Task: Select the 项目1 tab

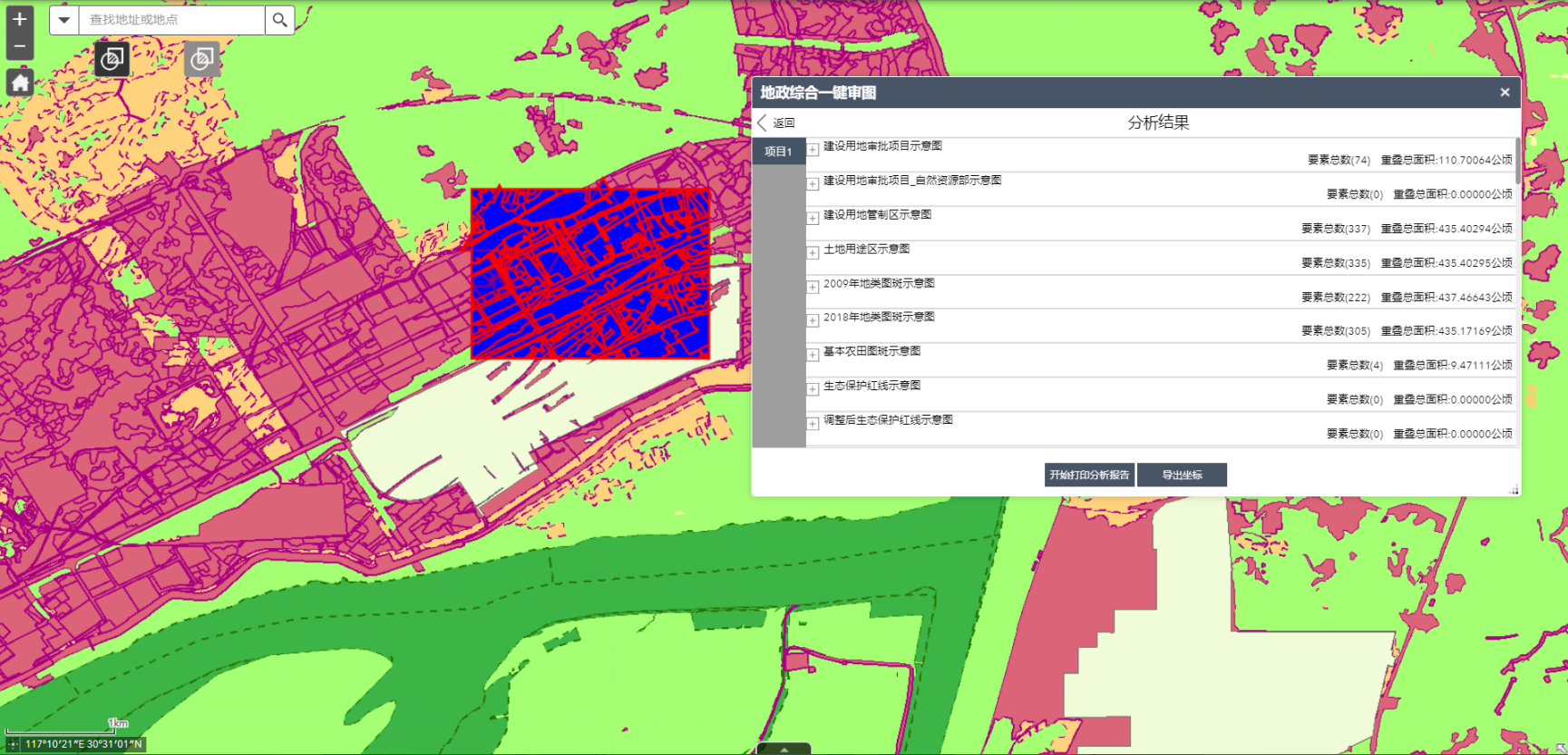Action: pyautogui.click(x=778, y=152)
